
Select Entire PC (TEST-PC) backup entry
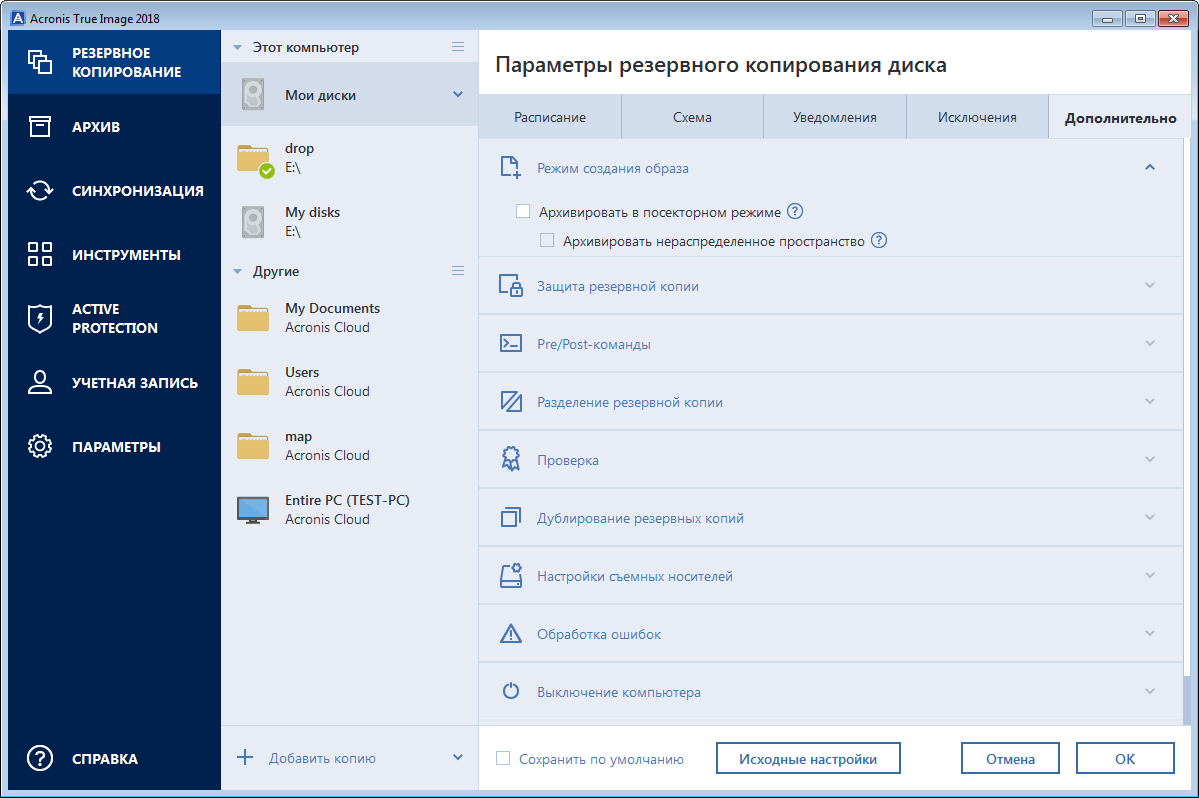349,510
